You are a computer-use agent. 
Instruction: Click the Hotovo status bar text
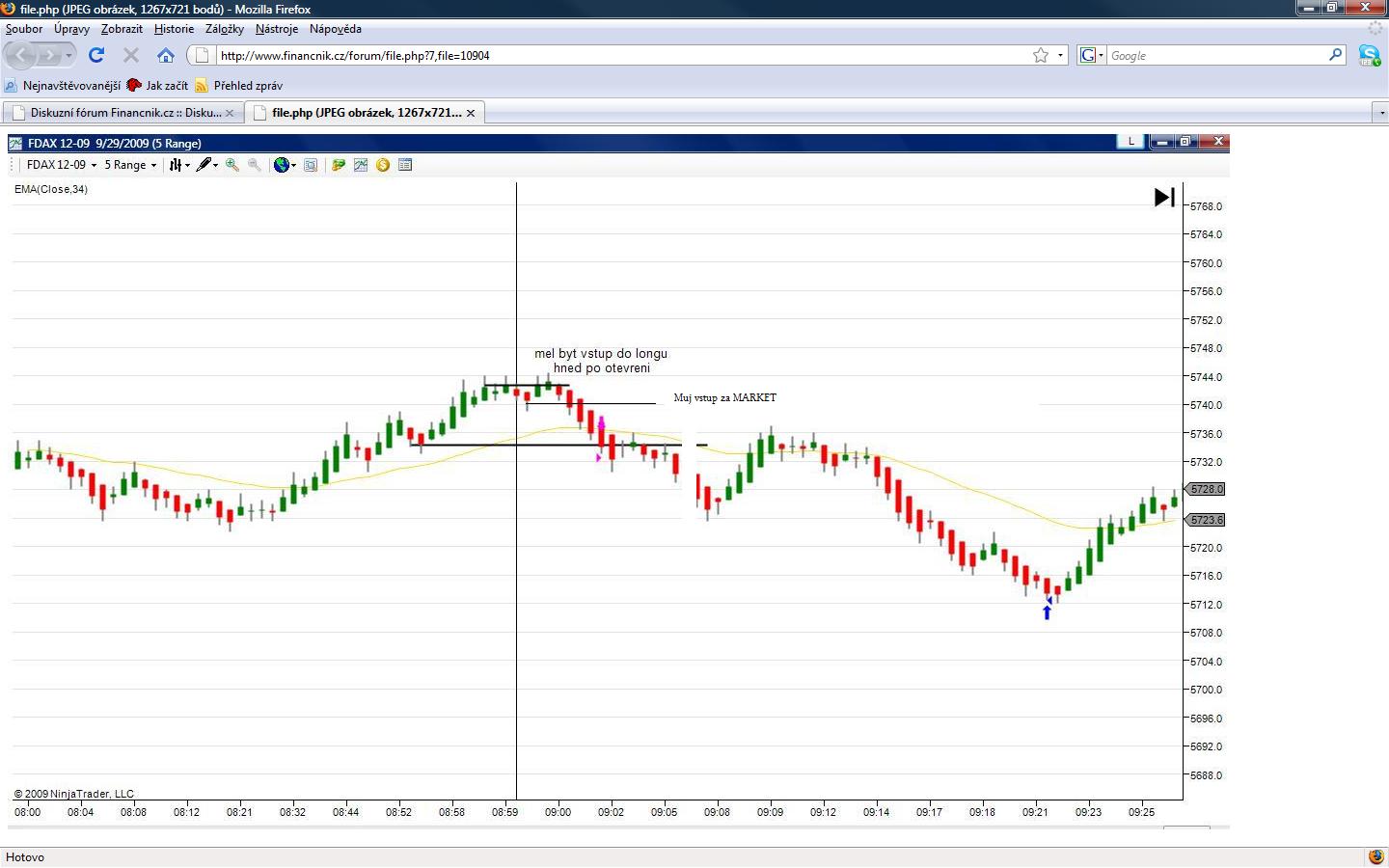(25, 857)
